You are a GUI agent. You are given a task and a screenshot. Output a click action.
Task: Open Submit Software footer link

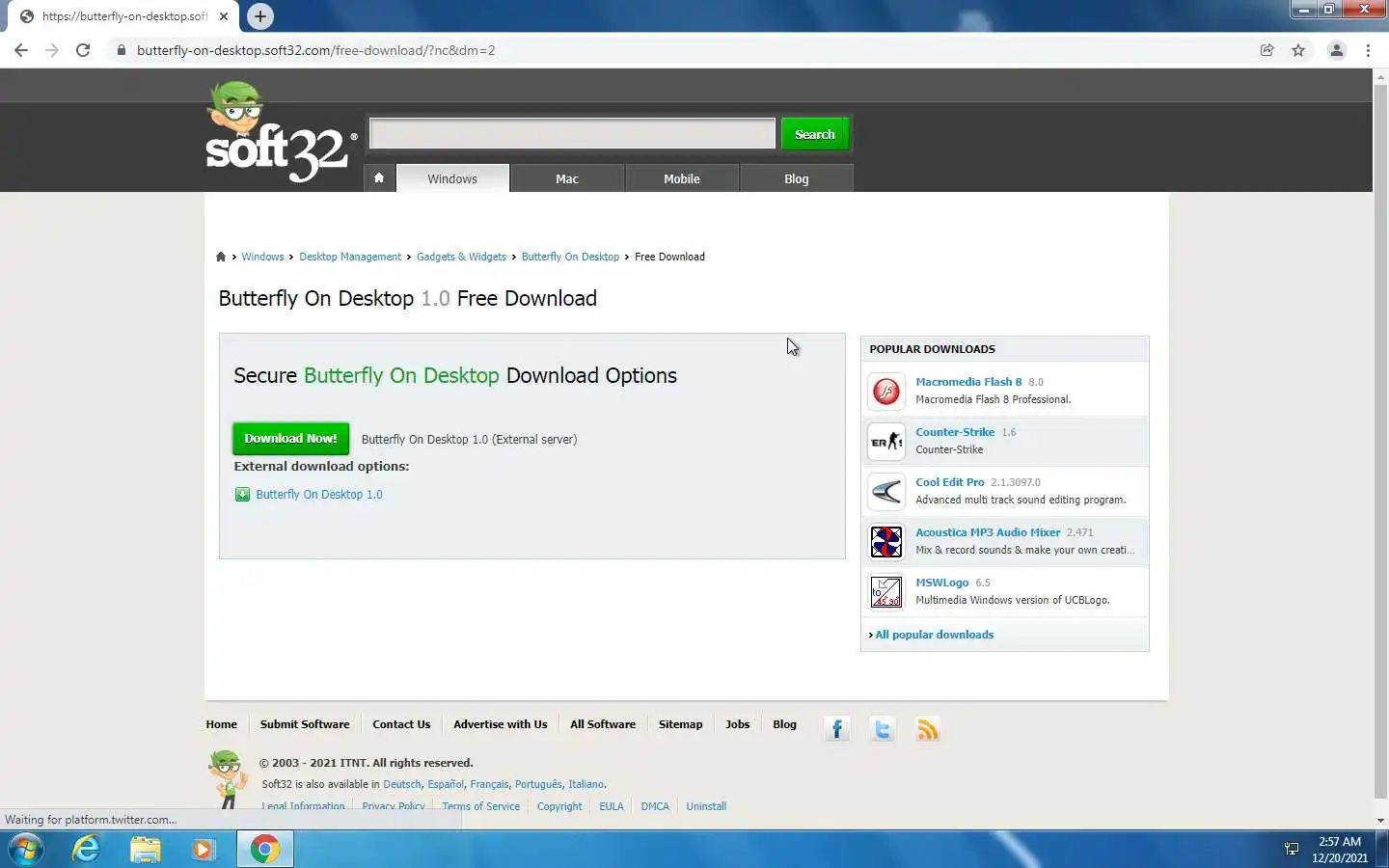[x=305, y=724]
